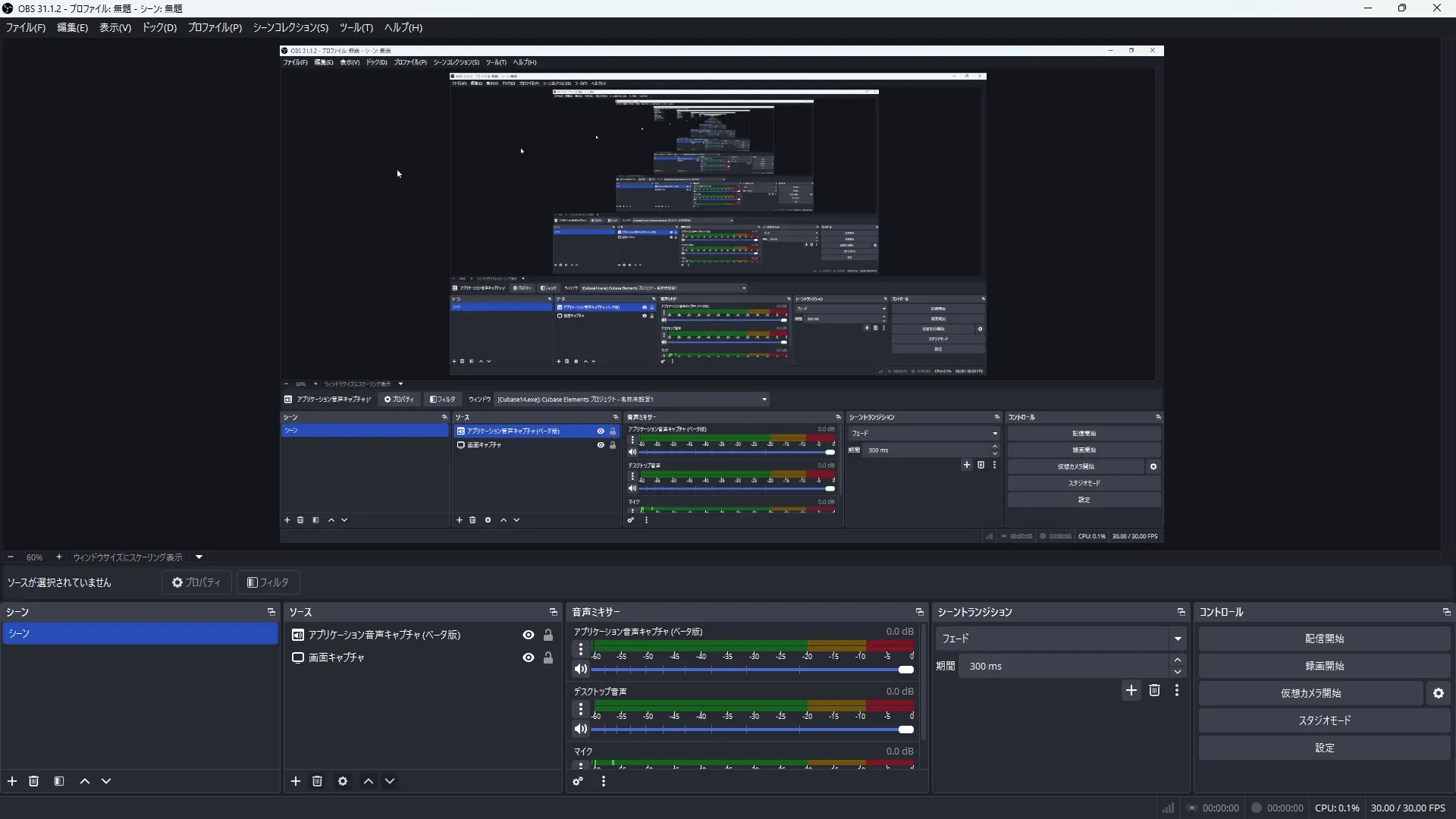This screenshot has height=819, width=1456.
Task: Open virtual camera settings gear icon
Action: (x=1439, y=693)
